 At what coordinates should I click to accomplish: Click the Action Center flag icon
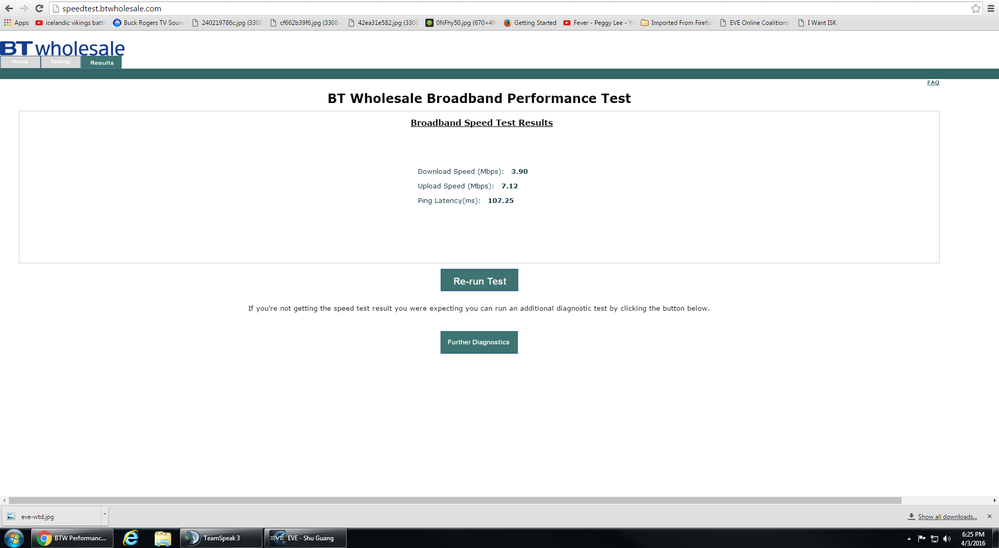click(x=921, y=538)
